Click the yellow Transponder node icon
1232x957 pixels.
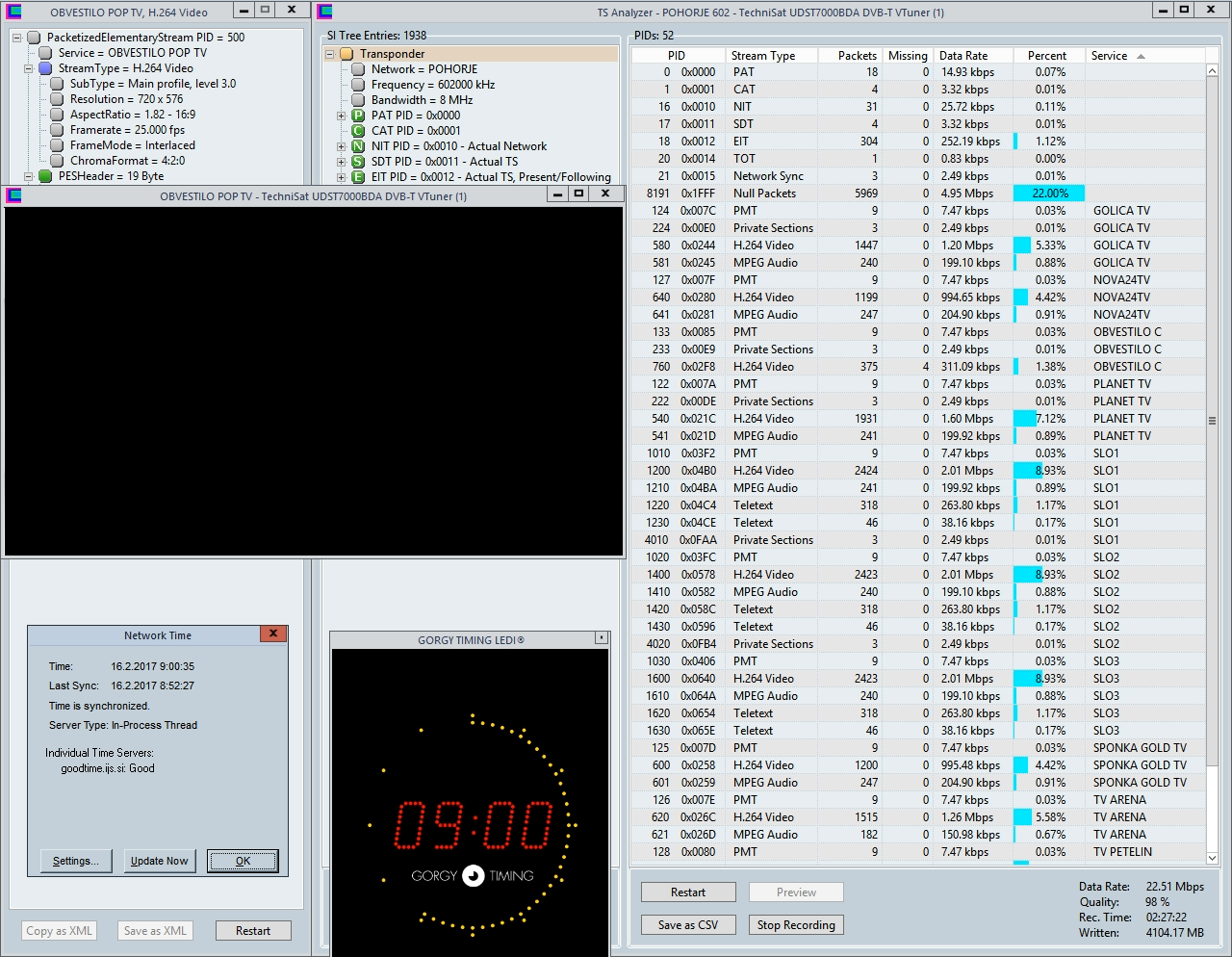346,54
